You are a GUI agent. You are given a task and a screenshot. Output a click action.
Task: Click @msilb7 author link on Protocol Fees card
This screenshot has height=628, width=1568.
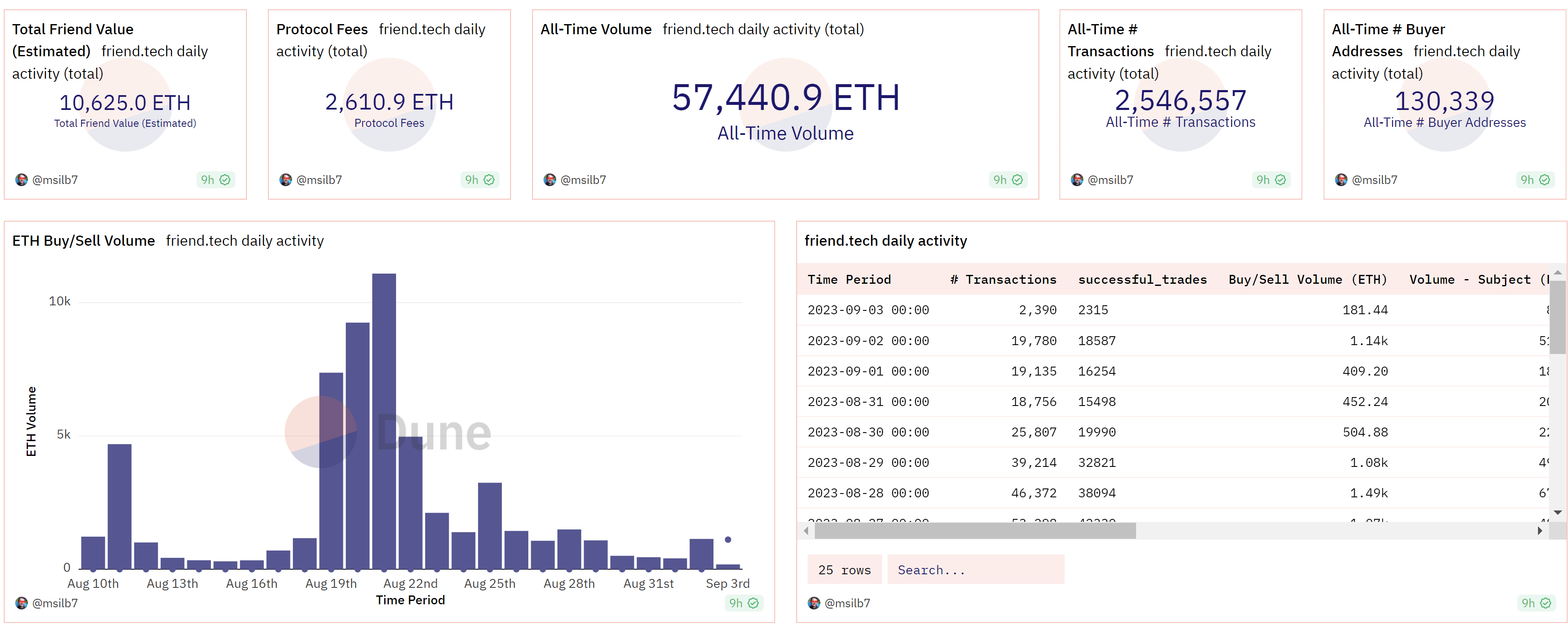coord(318,180)
